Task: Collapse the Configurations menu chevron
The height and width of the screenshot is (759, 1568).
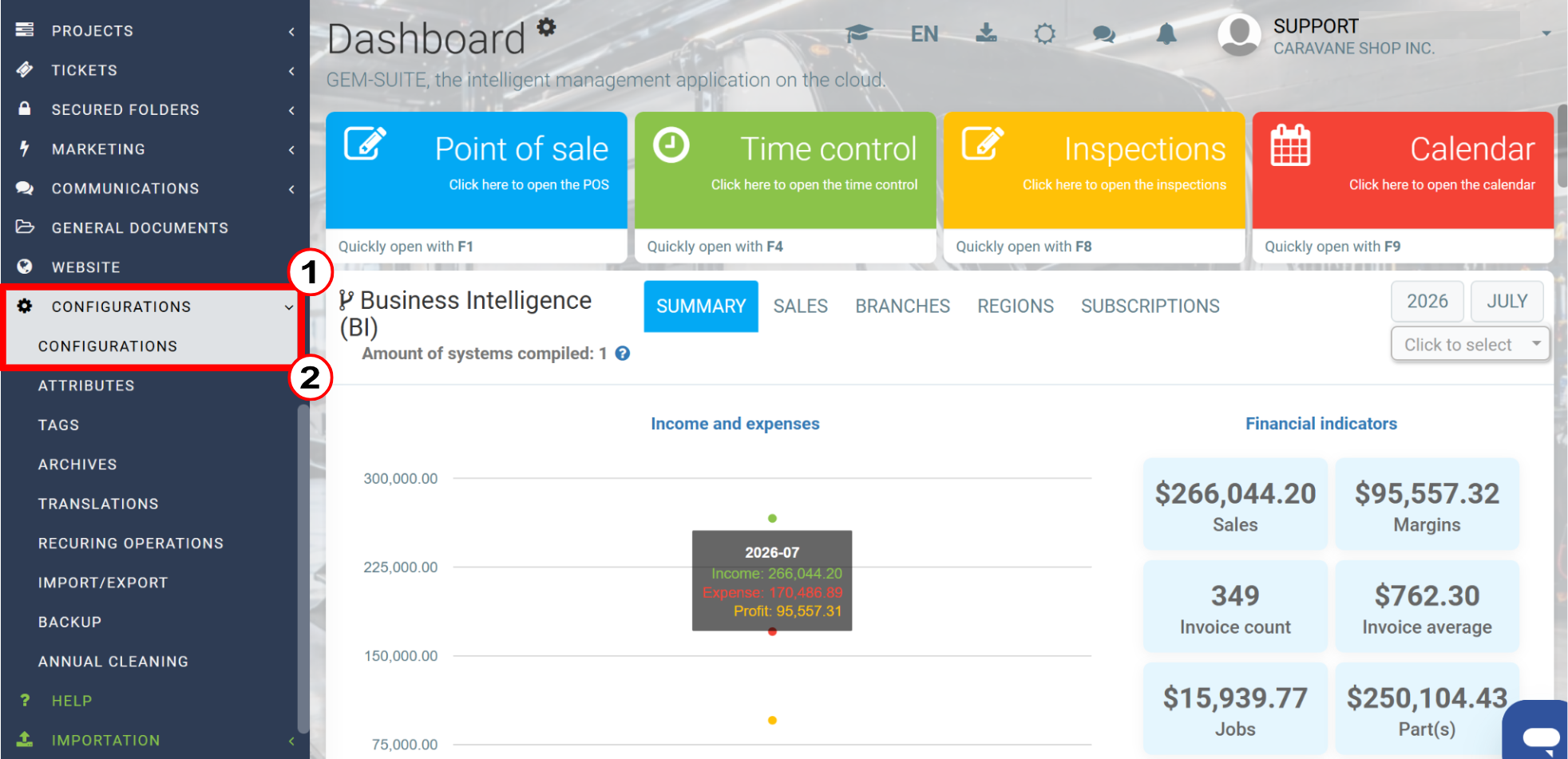Action: [289, 306]
